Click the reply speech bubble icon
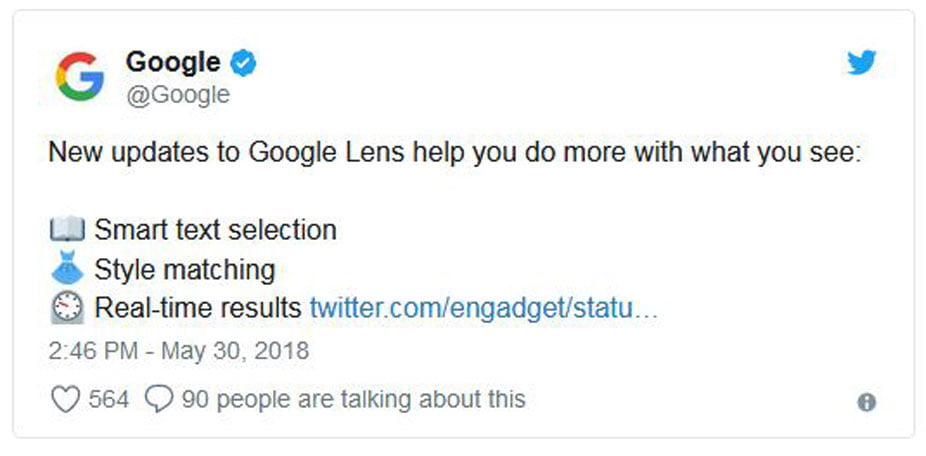 point(159,400)
